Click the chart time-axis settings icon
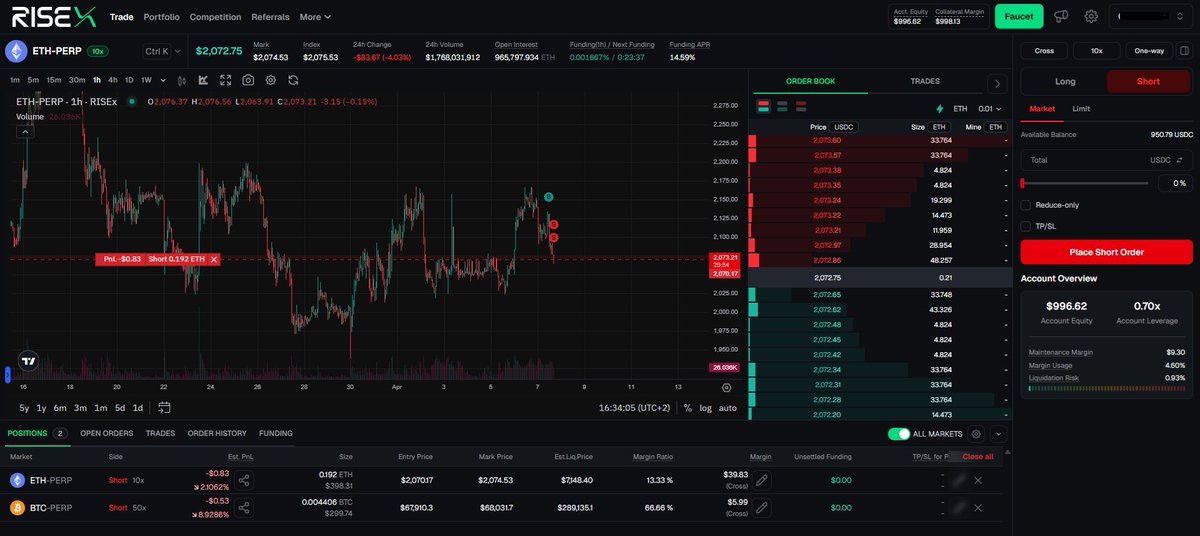Image resolution: width=1200 pixels, height=536 pixels. [x=726, y=387]
